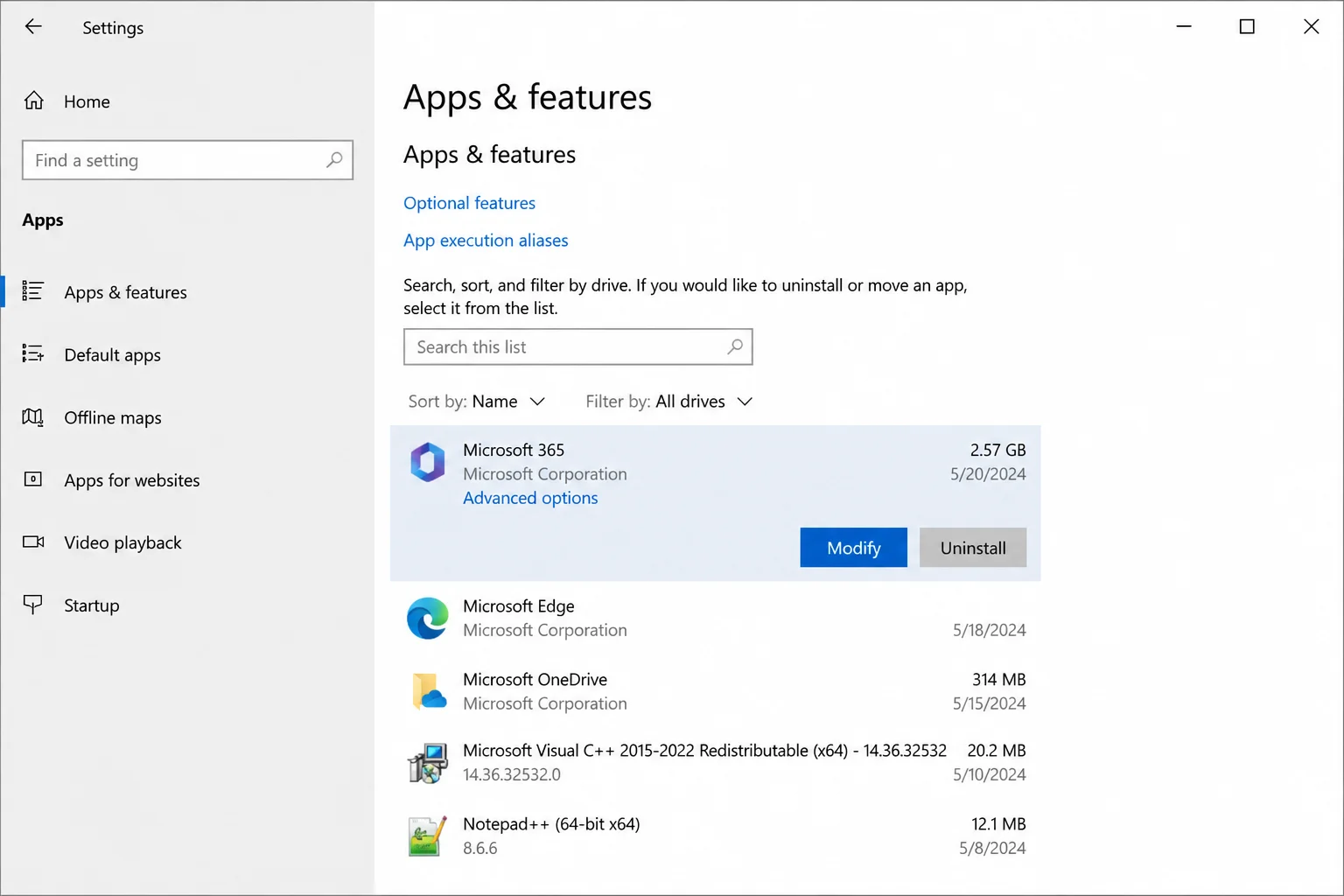This screenshot has width=1344, height=896.
Task: Open App execution aliases link
Action: point(486,241)
